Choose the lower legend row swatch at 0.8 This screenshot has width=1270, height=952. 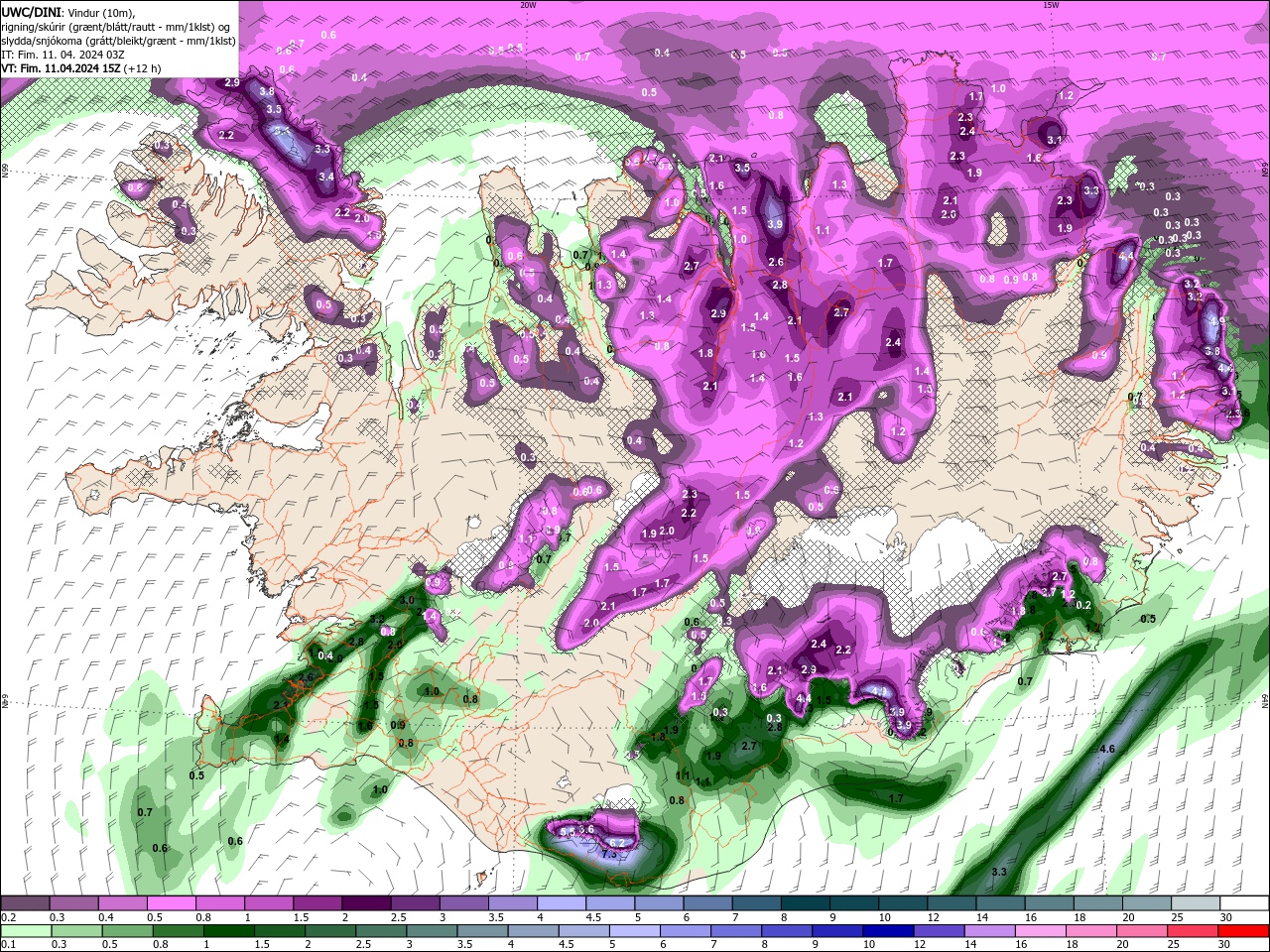pos(178,931)
